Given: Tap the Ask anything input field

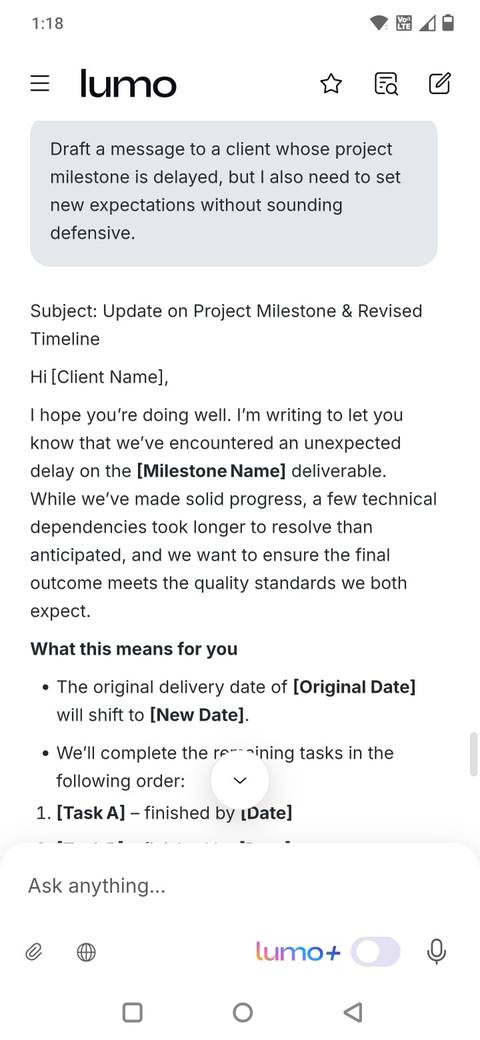Looking at the screenshot, I should tap(240, 885).
